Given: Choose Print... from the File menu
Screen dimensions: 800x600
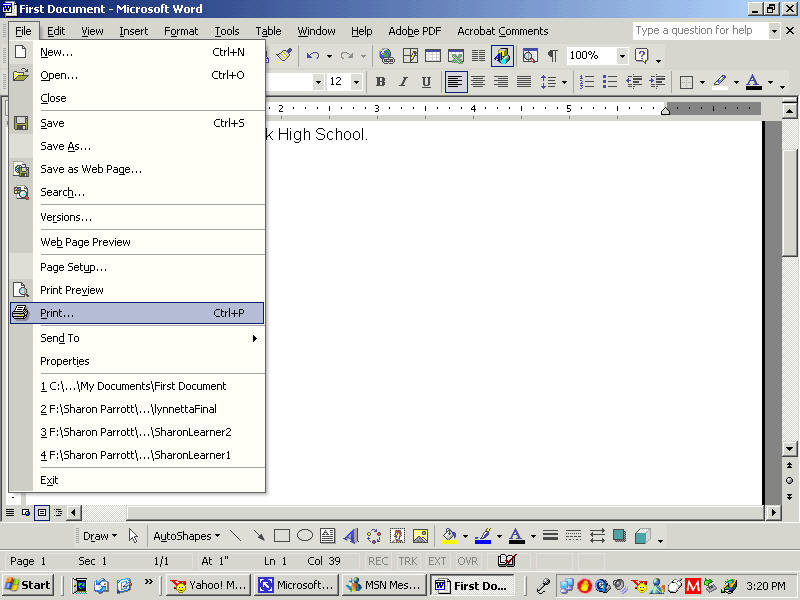Looking at the screenshot, I should point(137,313).
